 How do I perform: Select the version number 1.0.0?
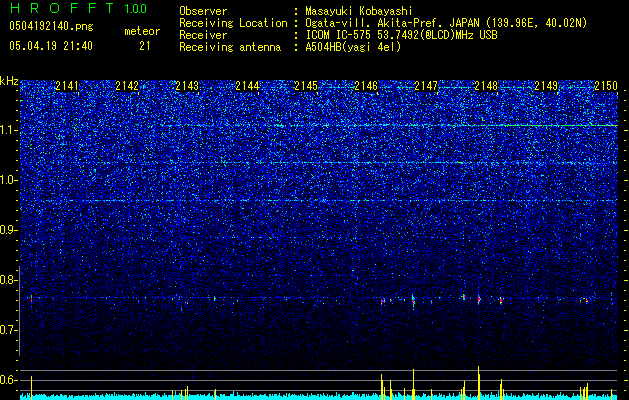click(136, 9)
